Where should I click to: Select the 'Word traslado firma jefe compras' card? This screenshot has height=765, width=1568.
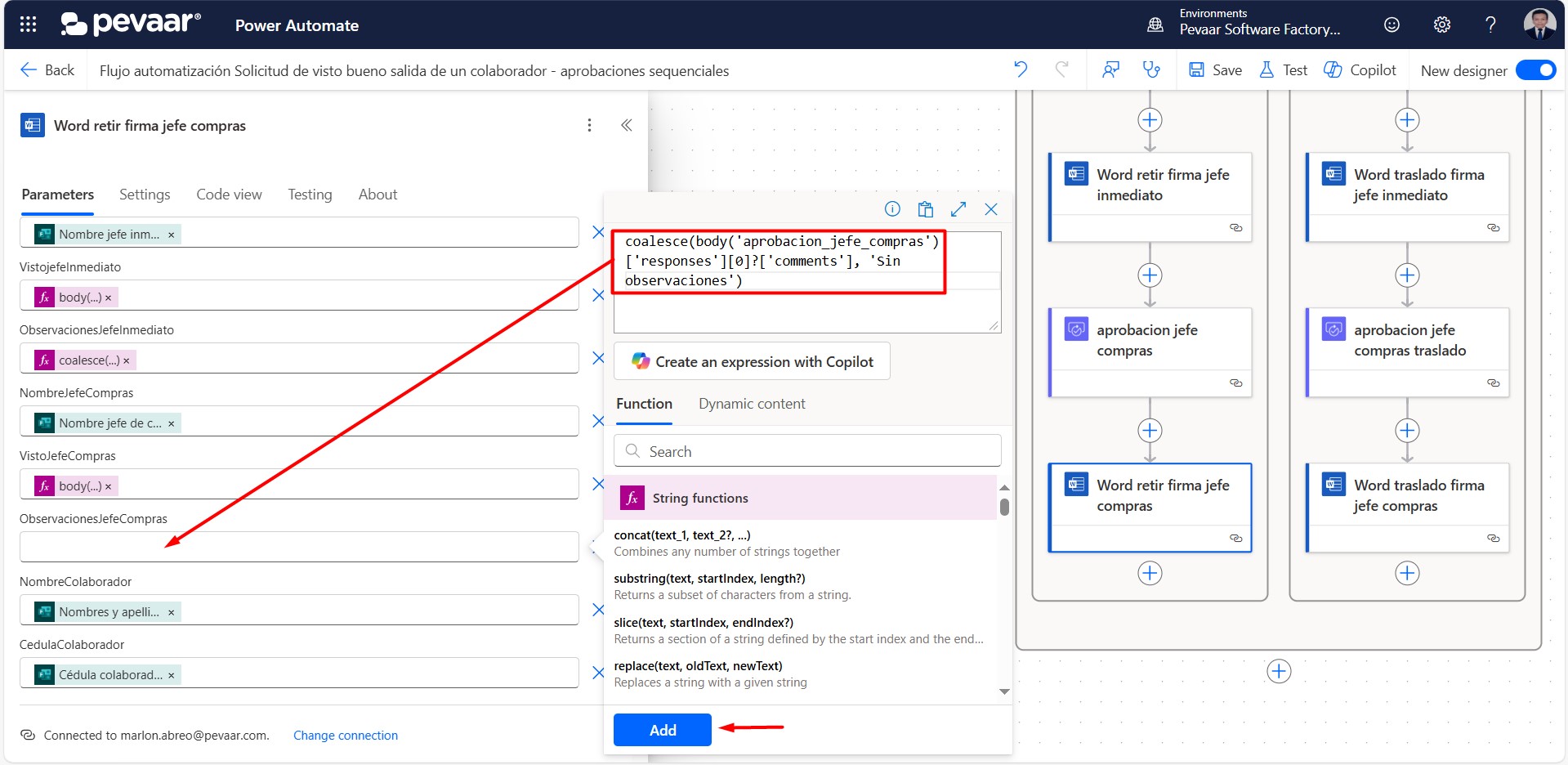coord(1408,508)
